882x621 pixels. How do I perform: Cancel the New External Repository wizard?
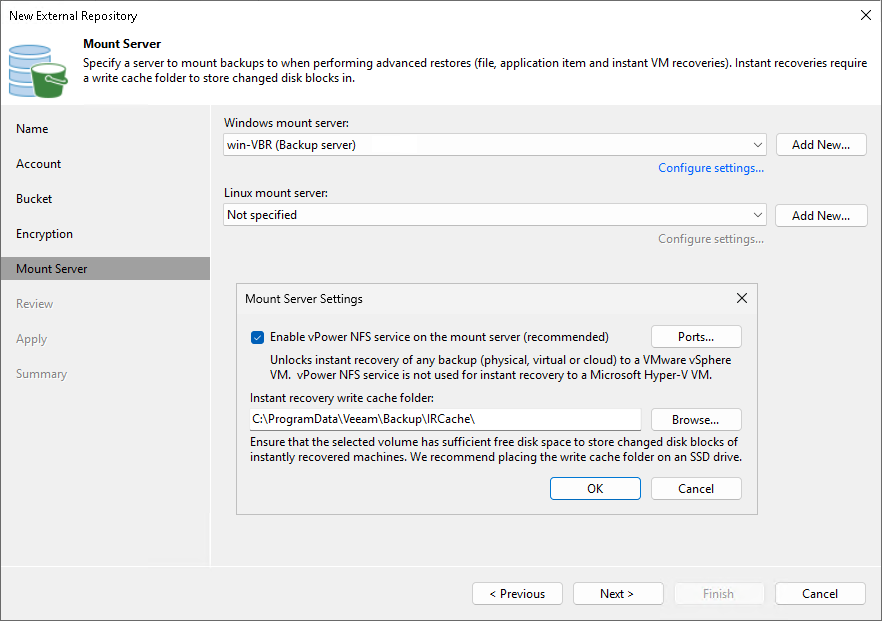[820, 593]
